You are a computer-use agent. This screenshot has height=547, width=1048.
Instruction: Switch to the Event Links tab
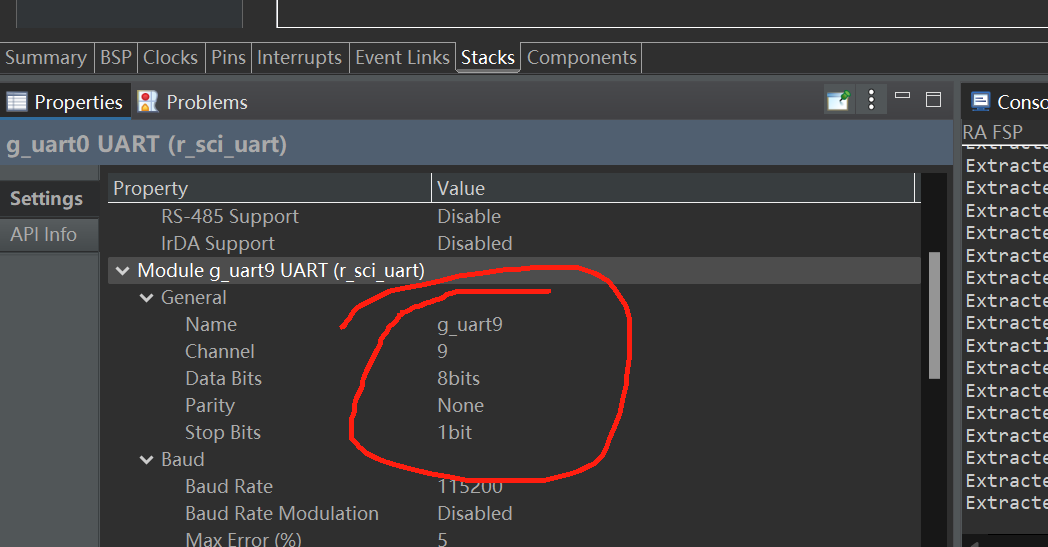tap(402, 58)
